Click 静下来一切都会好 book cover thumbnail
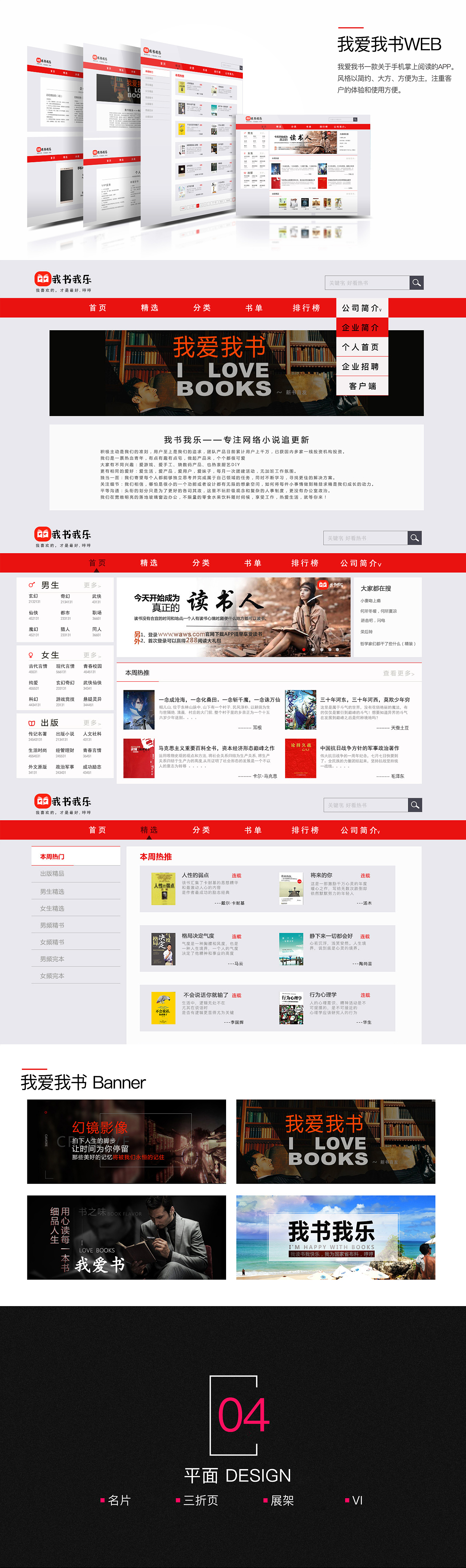 coord(291,949)
